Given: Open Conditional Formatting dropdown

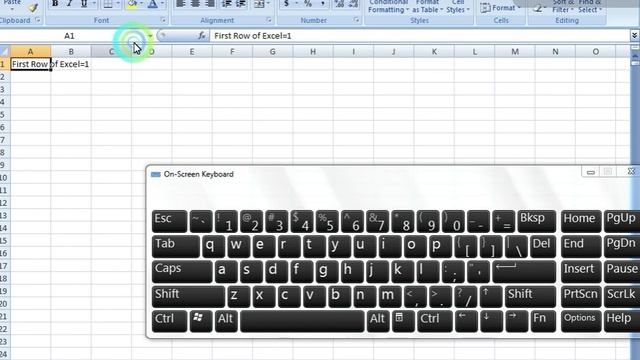Looking at the screenshot, I should (x=388, y=7).
